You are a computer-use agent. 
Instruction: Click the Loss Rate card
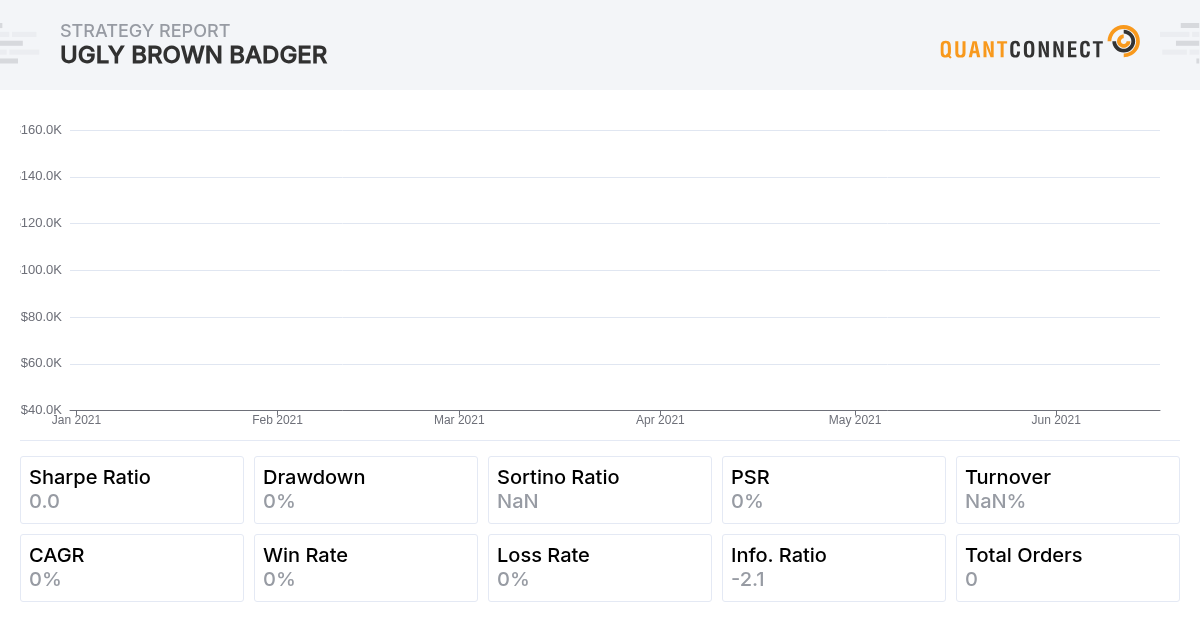[x=600, y=568]
